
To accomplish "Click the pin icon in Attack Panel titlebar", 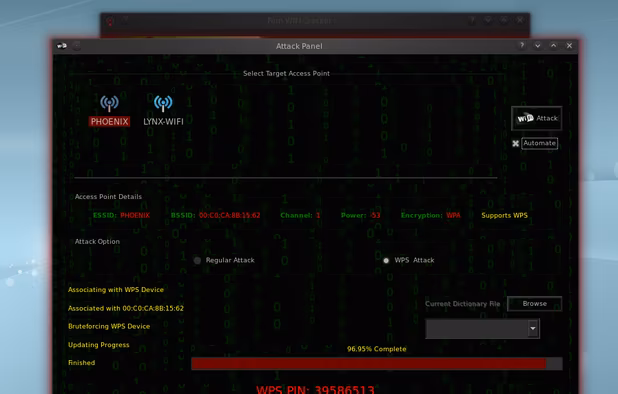I will click(x=77, y=46).
